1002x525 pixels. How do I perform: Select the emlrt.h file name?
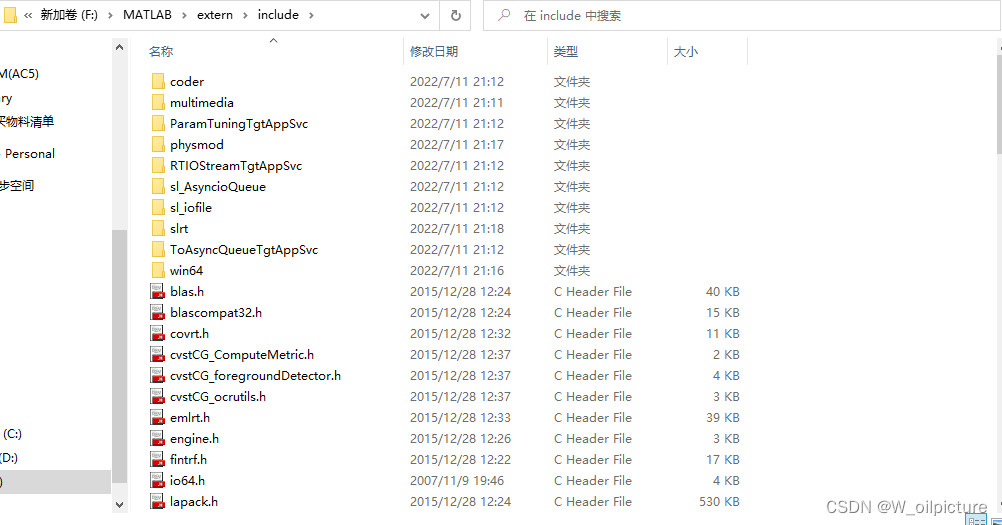point(190,418)
